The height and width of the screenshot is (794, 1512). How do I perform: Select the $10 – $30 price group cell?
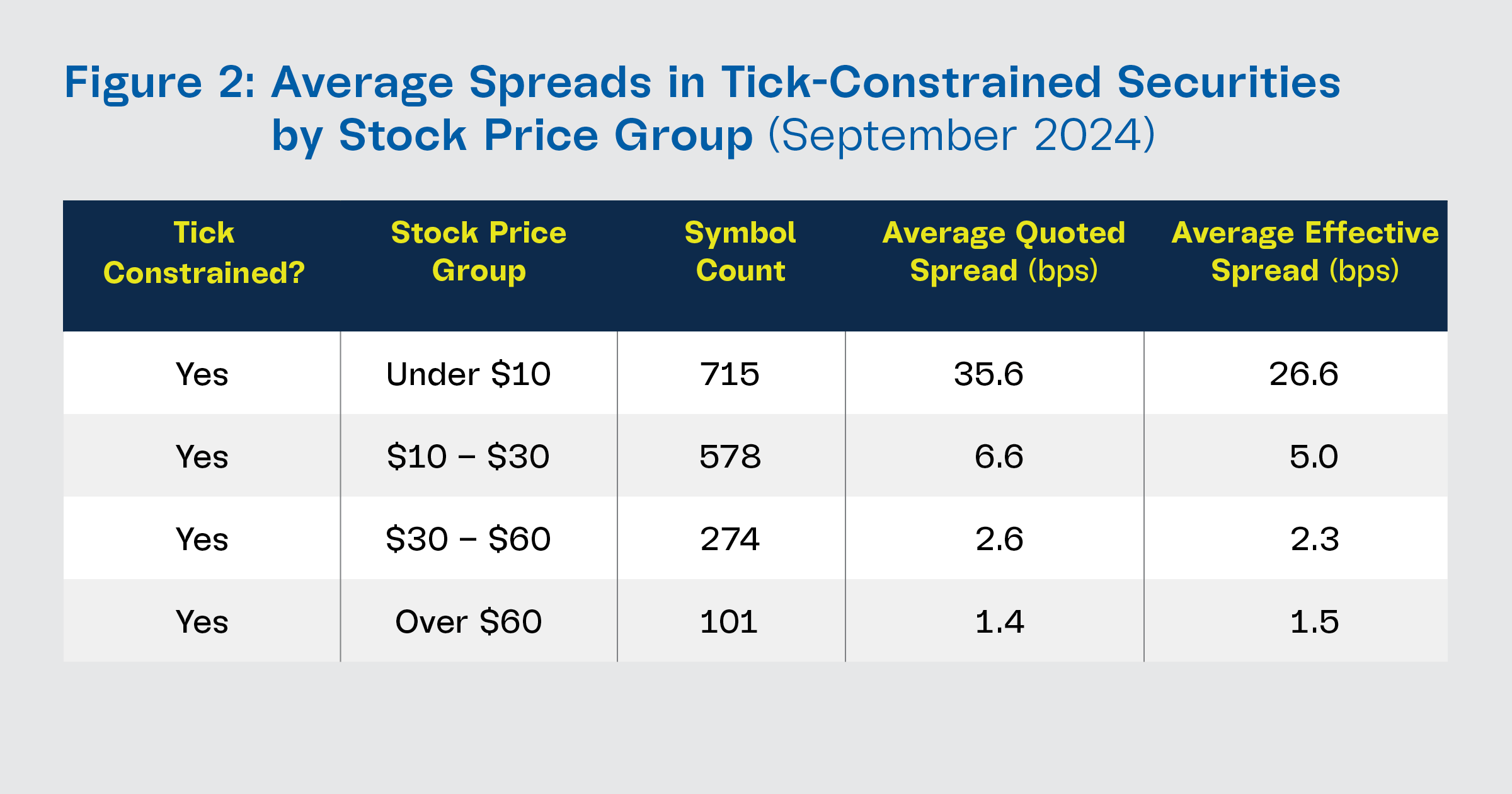point(468,457)
